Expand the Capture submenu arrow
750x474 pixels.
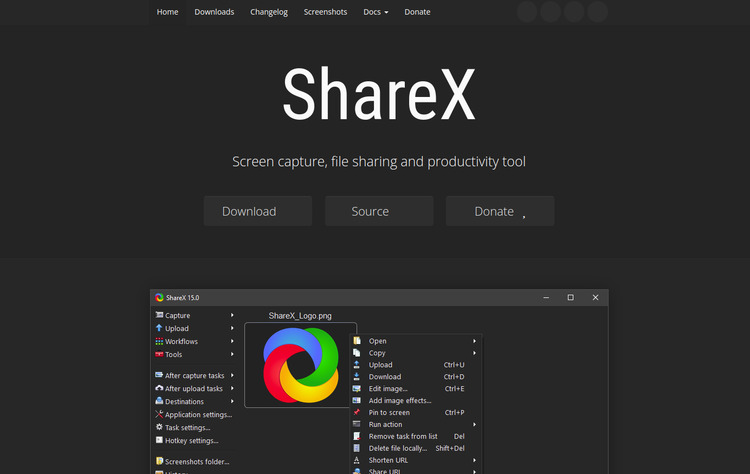[x=232, y=315]
